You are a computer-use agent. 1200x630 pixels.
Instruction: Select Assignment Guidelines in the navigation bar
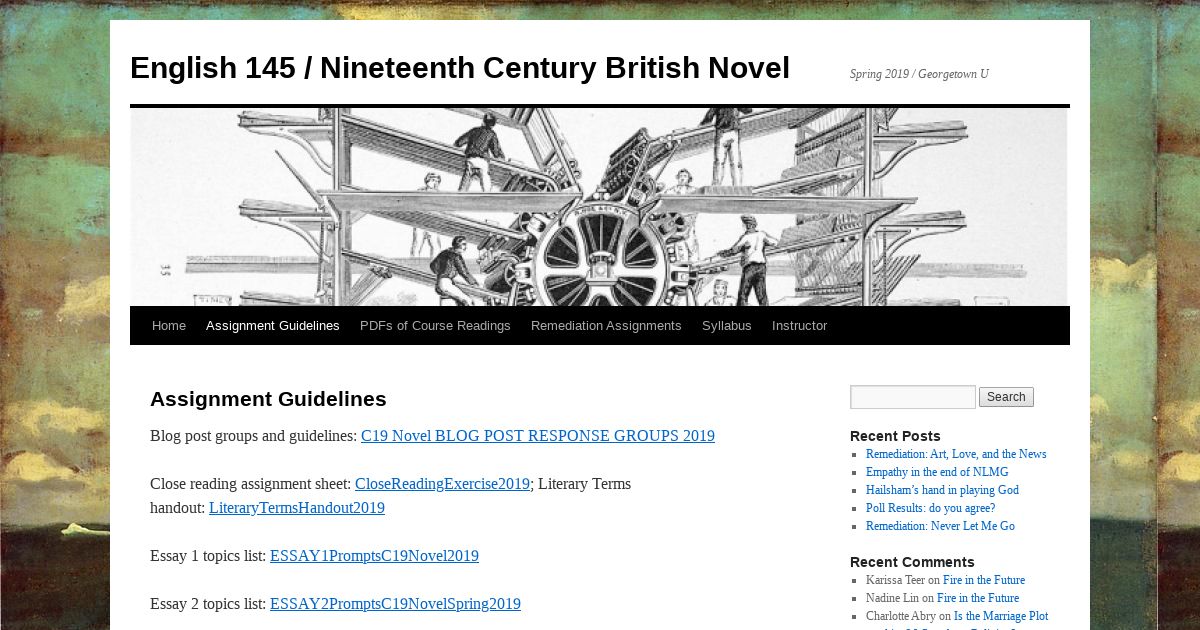click(x=273, y=326)
